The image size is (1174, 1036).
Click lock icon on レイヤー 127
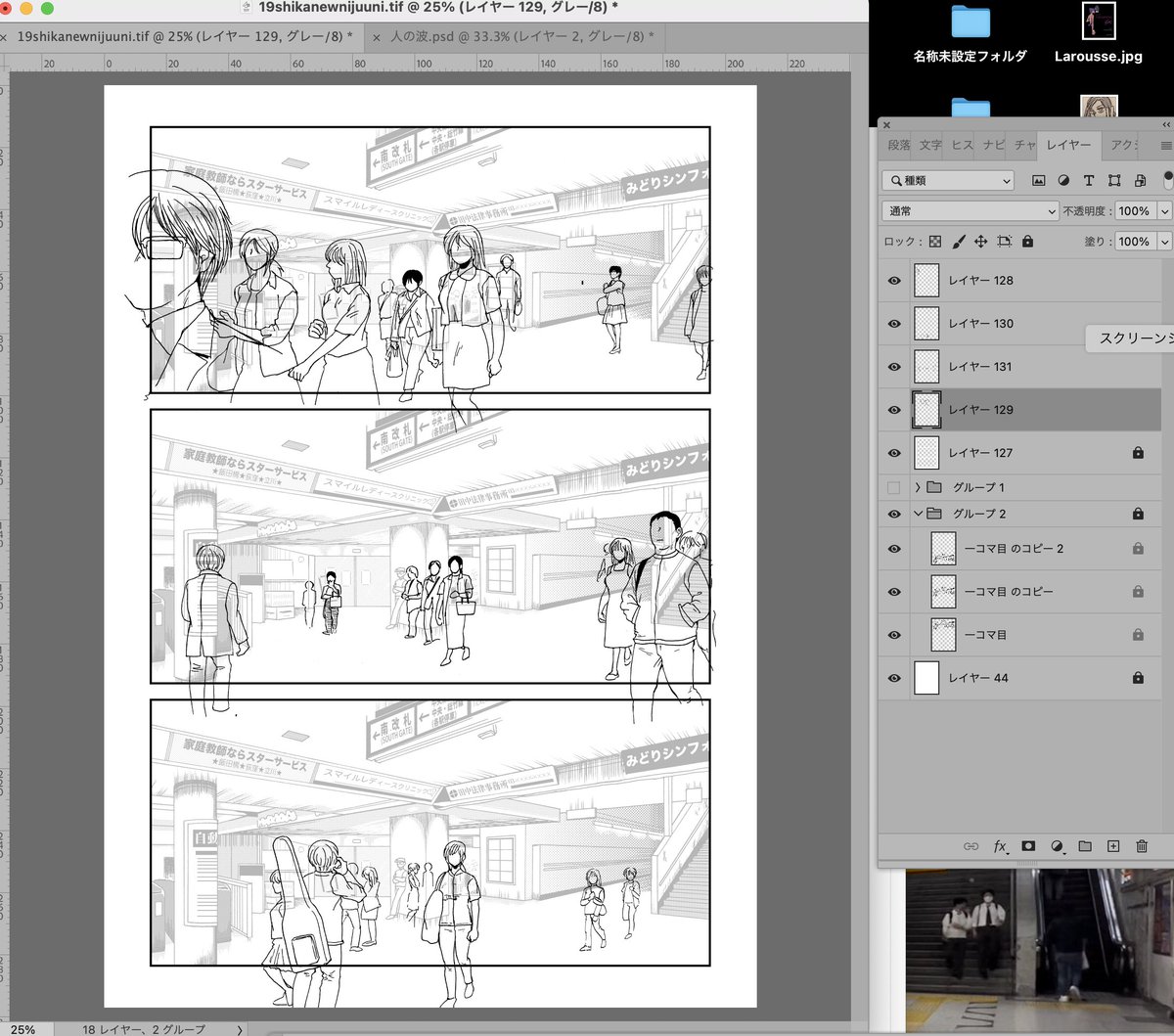point(1138,453)
